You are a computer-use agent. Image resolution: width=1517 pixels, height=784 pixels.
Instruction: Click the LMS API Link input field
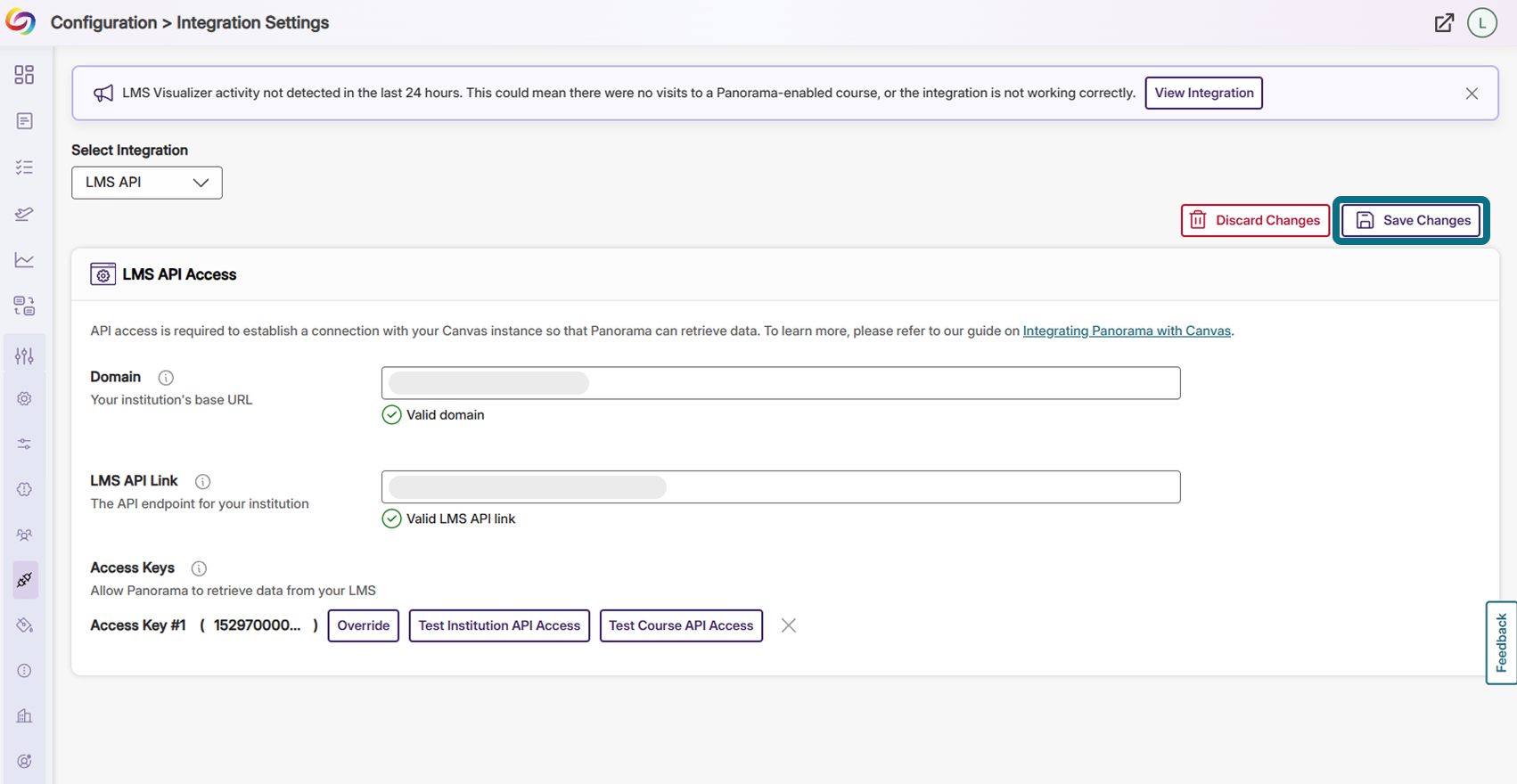(x=781, y=487)
